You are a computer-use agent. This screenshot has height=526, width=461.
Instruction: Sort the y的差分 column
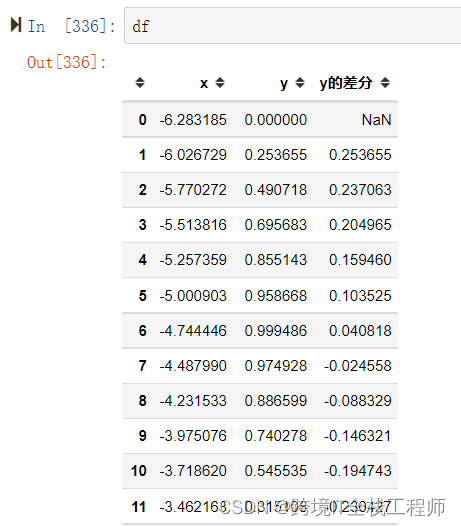click(x=385, y=83)
